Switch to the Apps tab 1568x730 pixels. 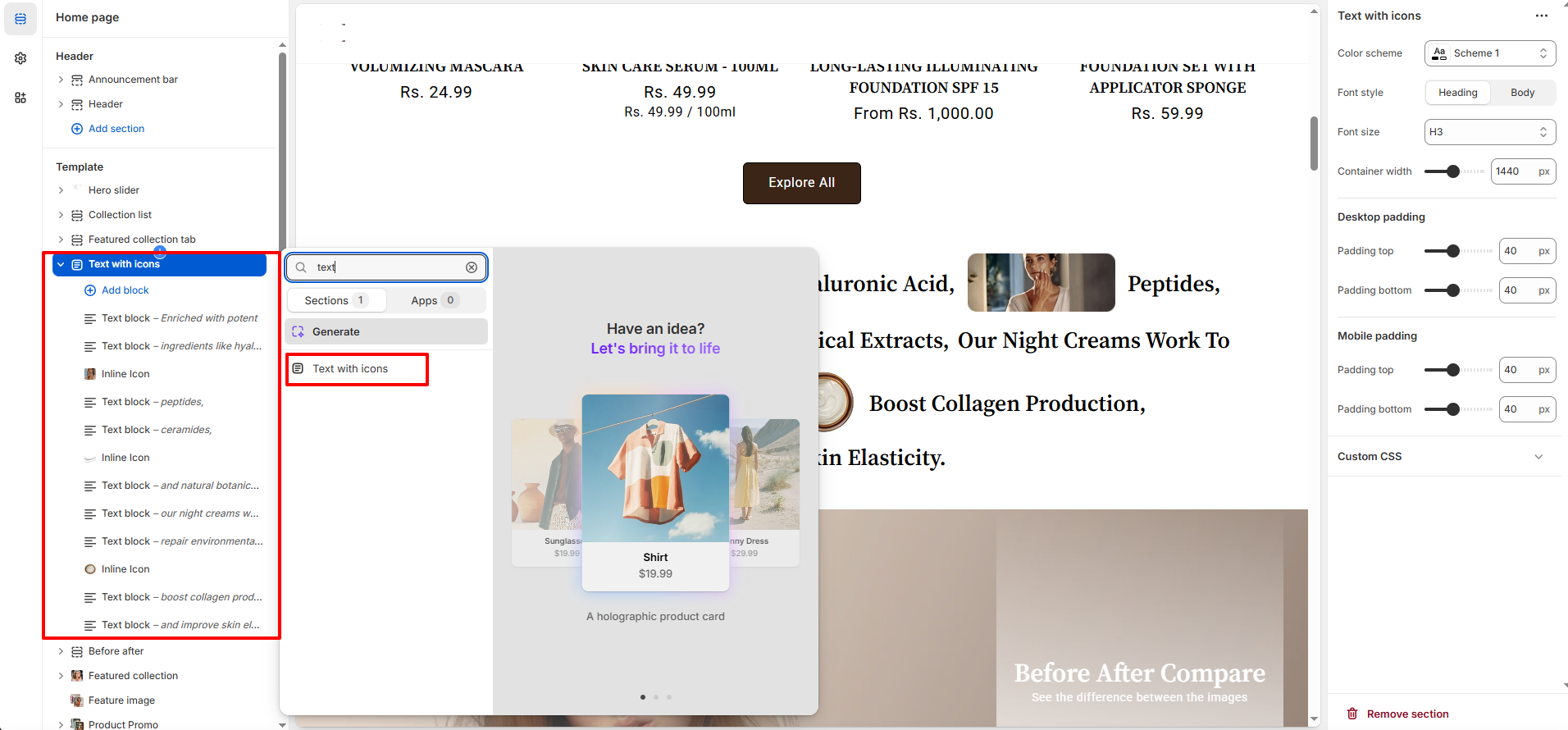point(434,301)
